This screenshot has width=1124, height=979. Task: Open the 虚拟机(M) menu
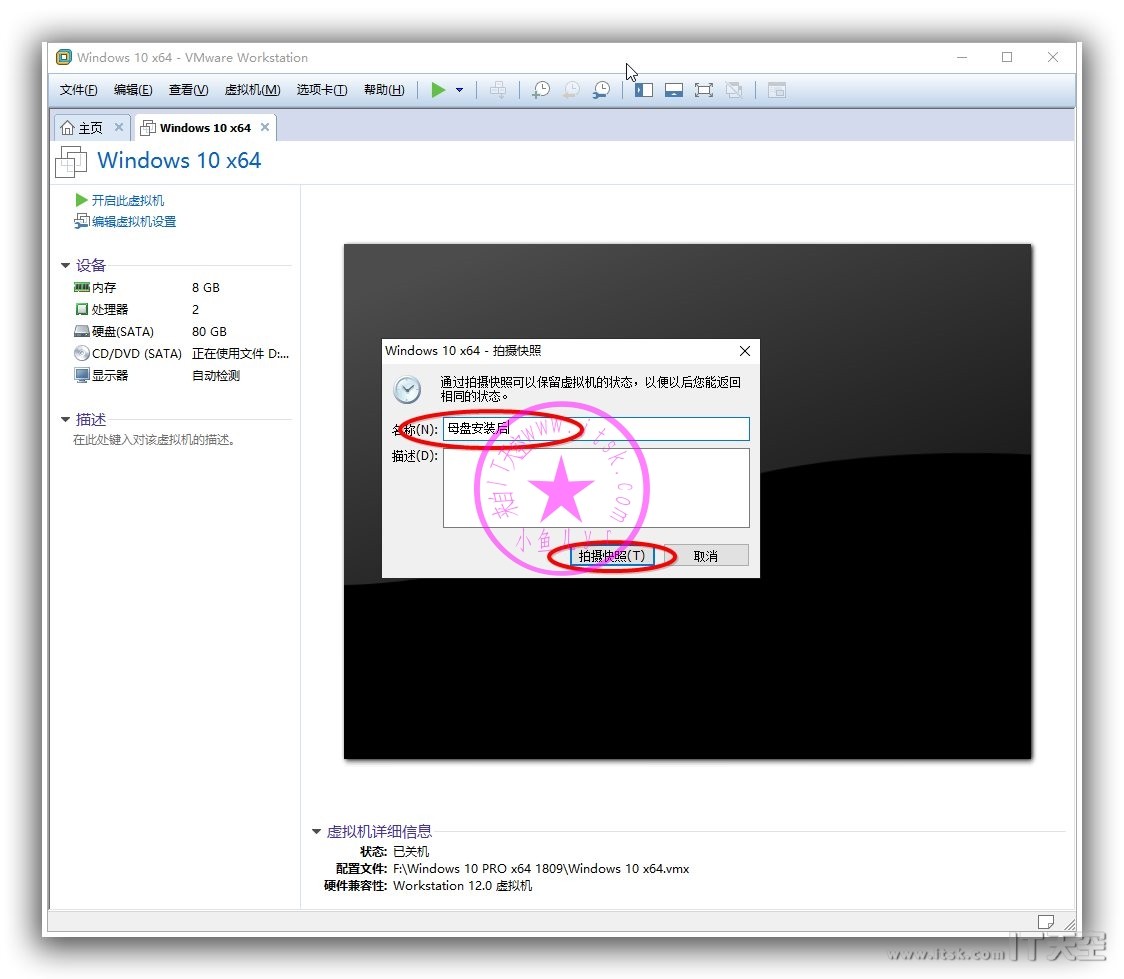252,90
